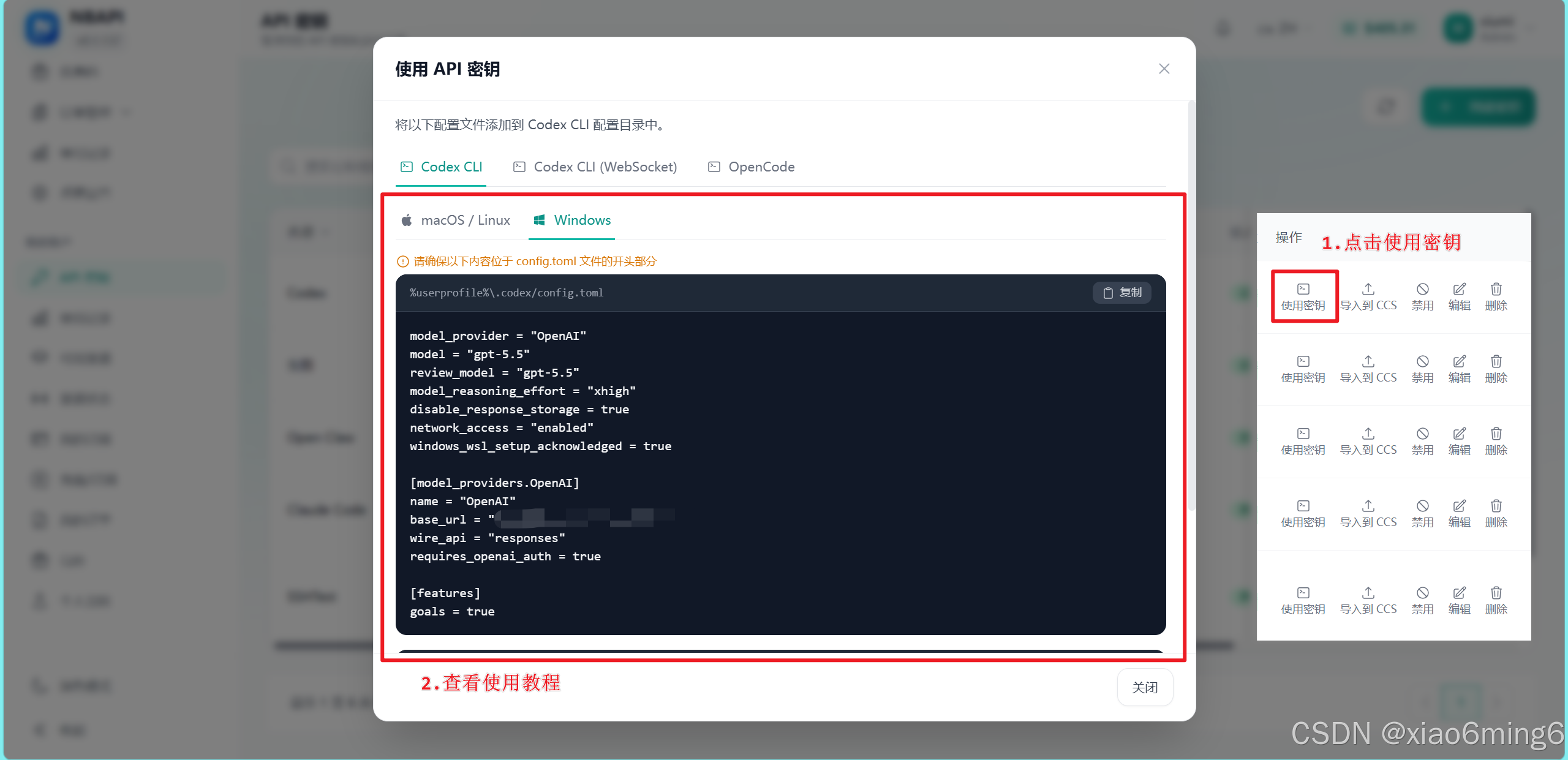Click the line windows_wsl_setup_acknowledged = true

541,446
